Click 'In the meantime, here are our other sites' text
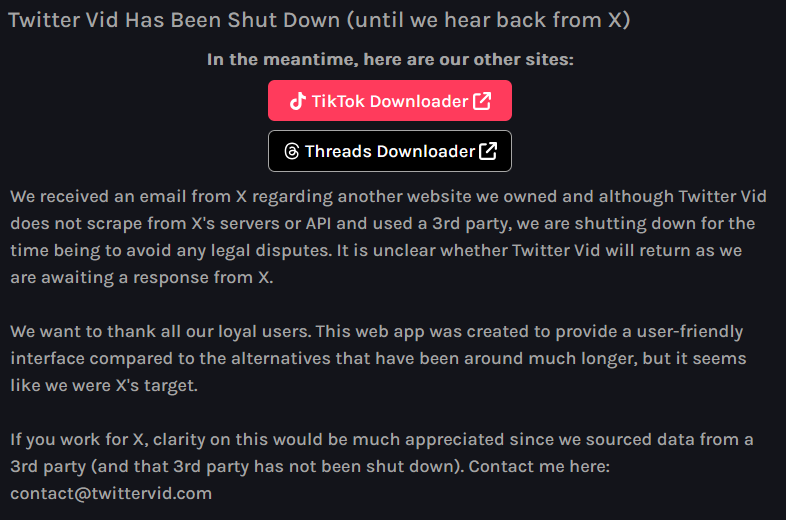The width and height of the screenshot is (786, 520). point(390,59)
